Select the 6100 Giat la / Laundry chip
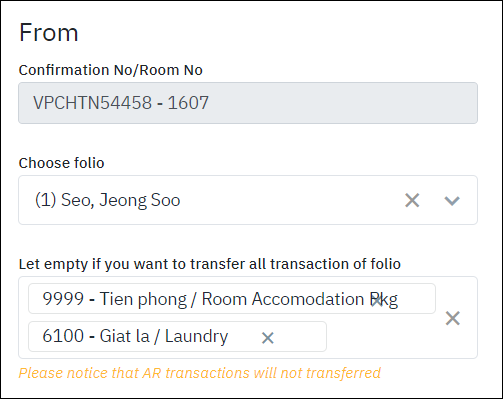The width and height of the screenshot is (503, 399). coord(177,336)
